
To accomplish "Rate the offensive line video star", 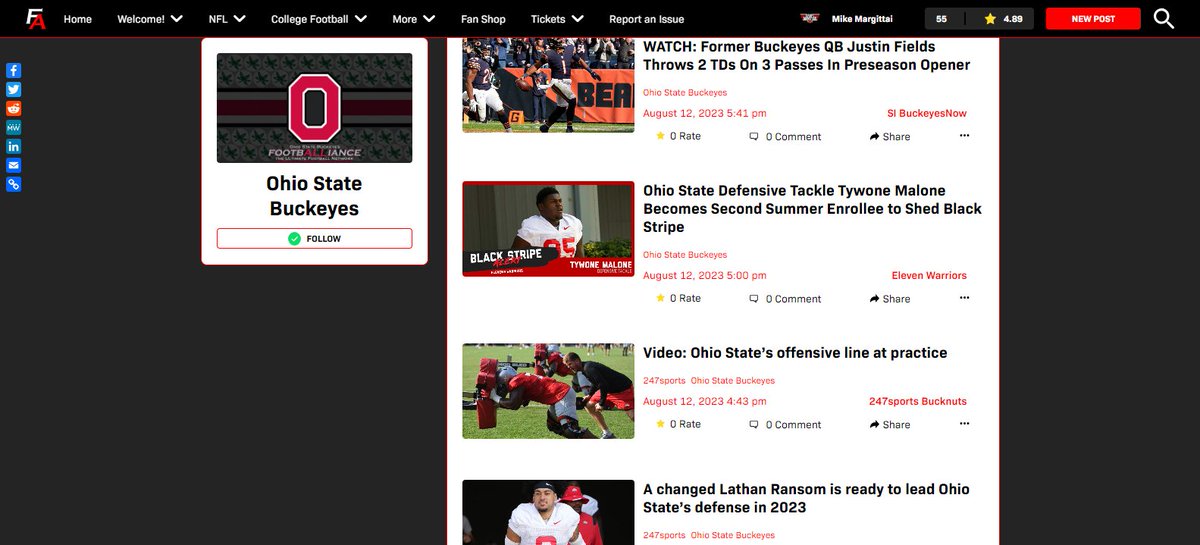I will (660, 424).
